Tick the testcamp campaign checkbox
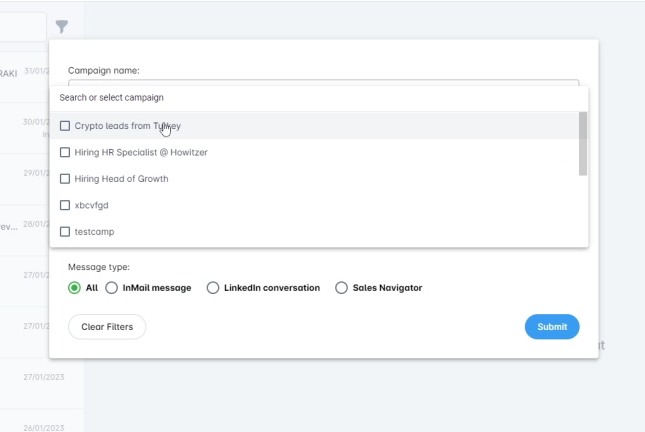Viewport: 645px width, 432px height. pos(65,232)
